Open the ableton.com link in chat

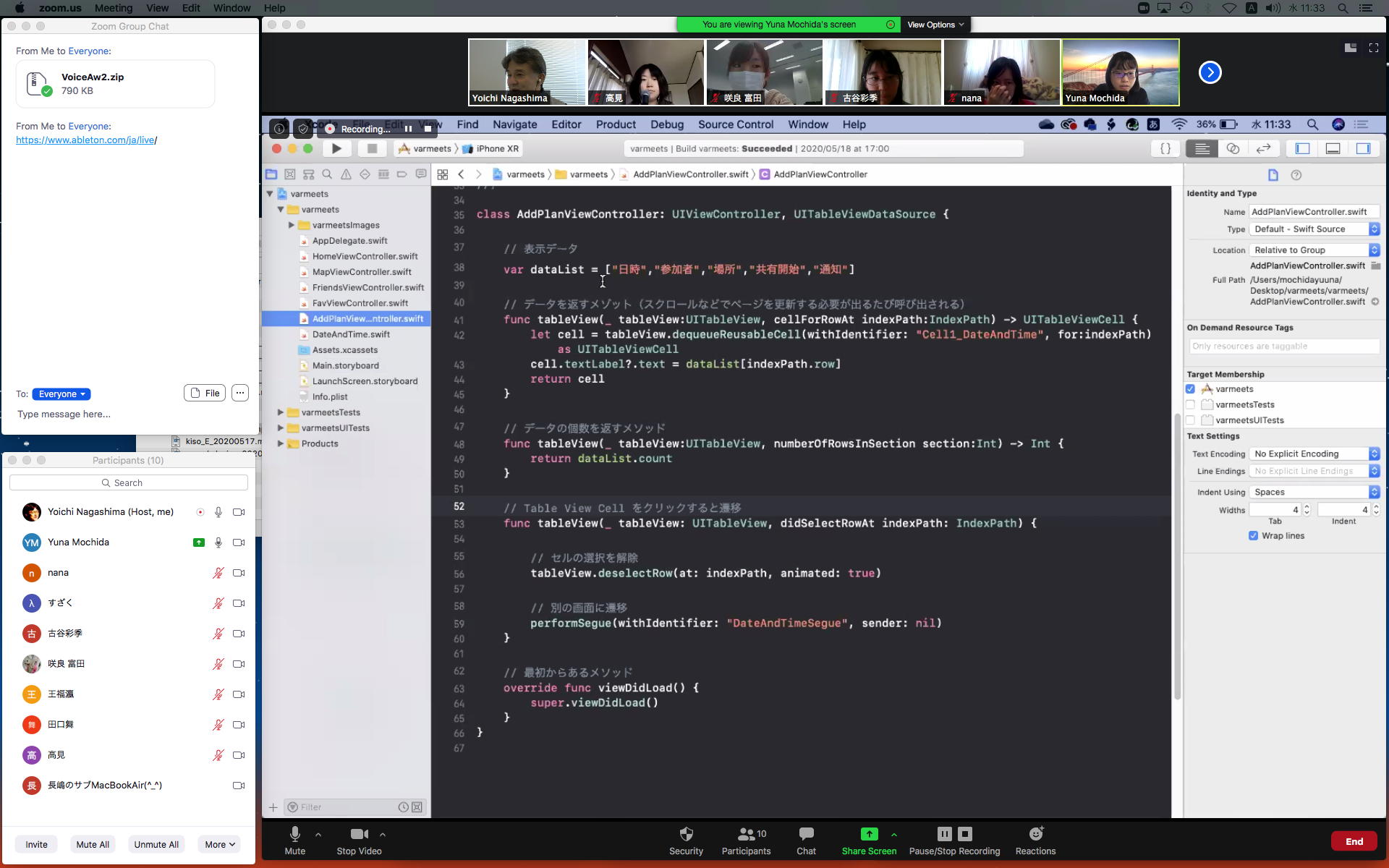(x=85, y=140)
